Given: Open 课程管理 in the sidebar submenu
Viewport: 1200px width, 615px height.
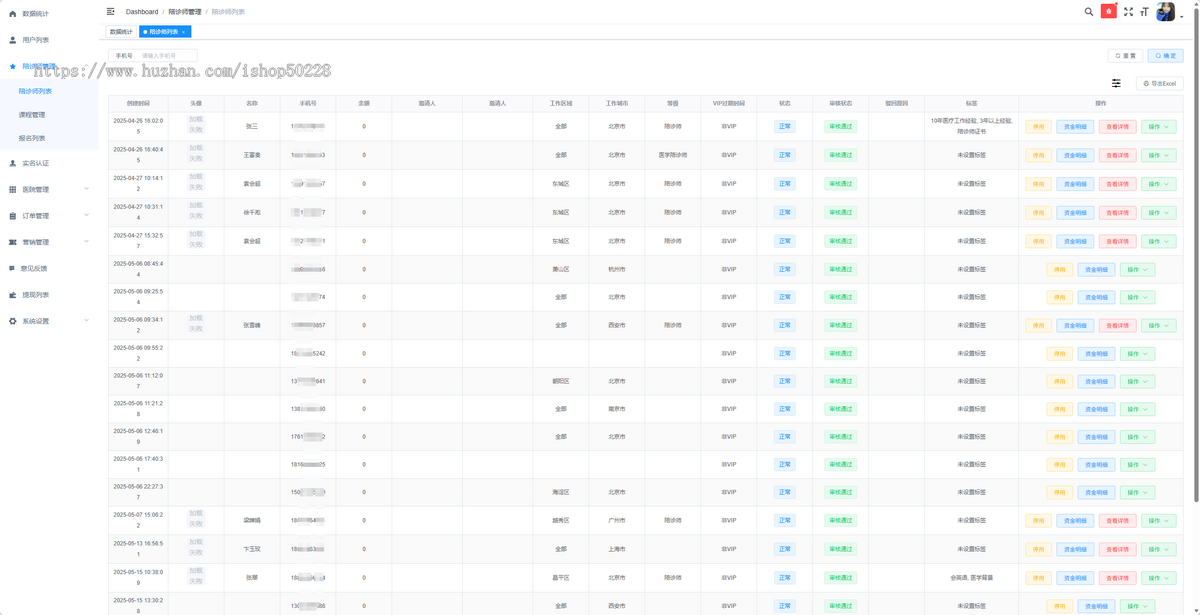Looking at the screenshot, I should 32,115.
